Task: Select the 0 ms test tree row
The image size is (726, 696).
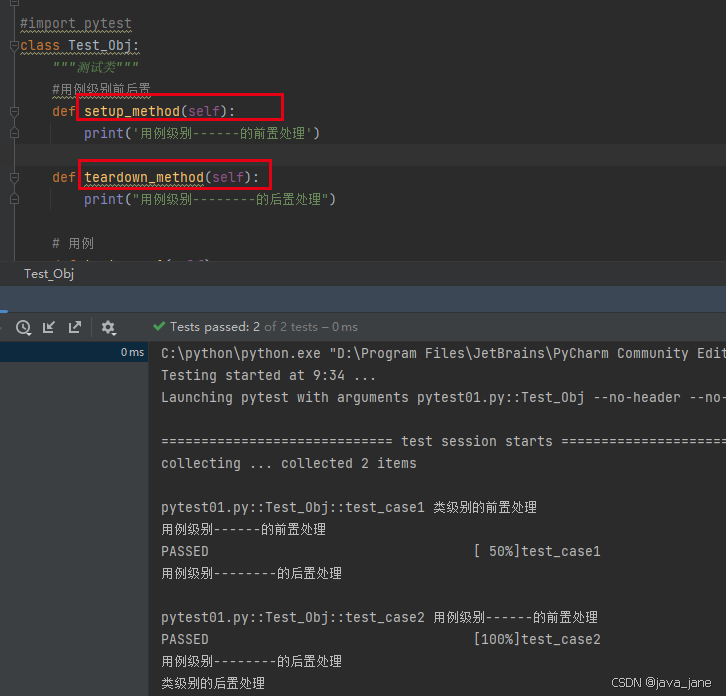Action: click(74, 352)
